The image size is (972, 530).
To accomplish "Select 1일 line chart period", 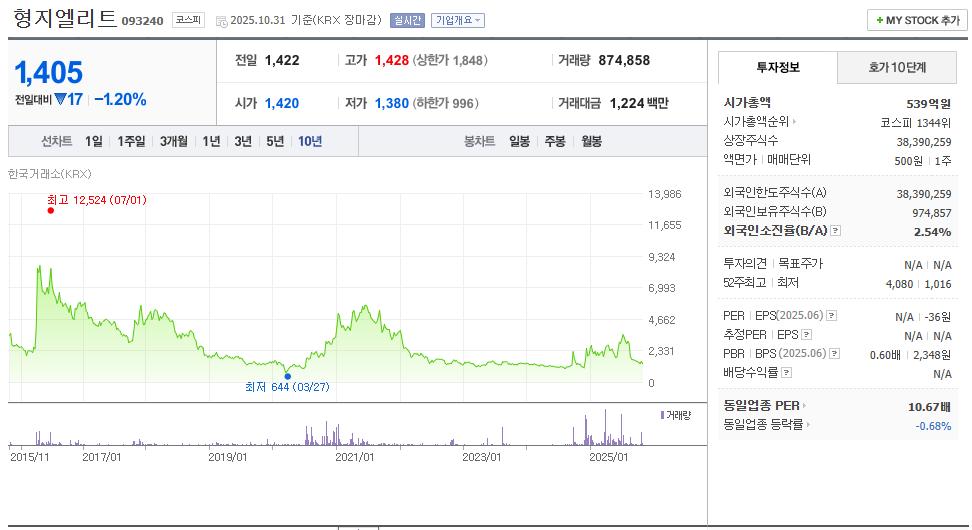I will 94,141.
